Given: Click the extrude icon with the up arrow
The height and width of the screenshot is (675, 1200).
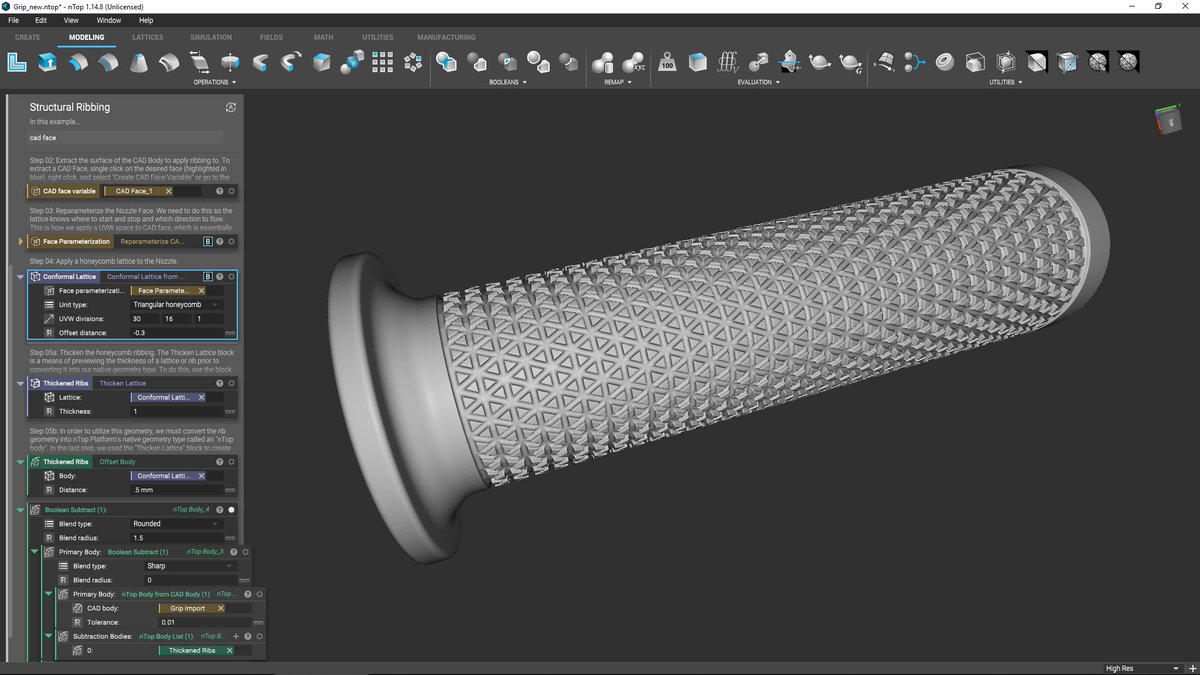Looking at the screenshot, I should pos(47,63).
